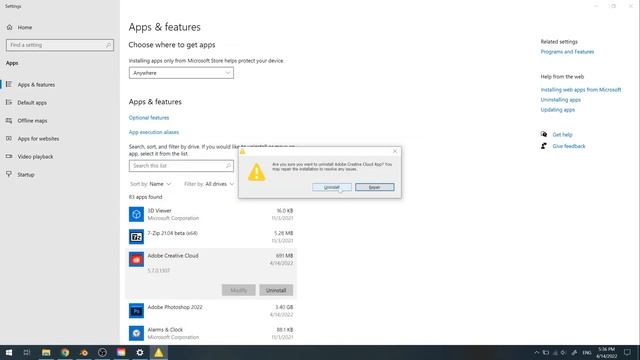Open the Windows Start menu

click(9, 352)
